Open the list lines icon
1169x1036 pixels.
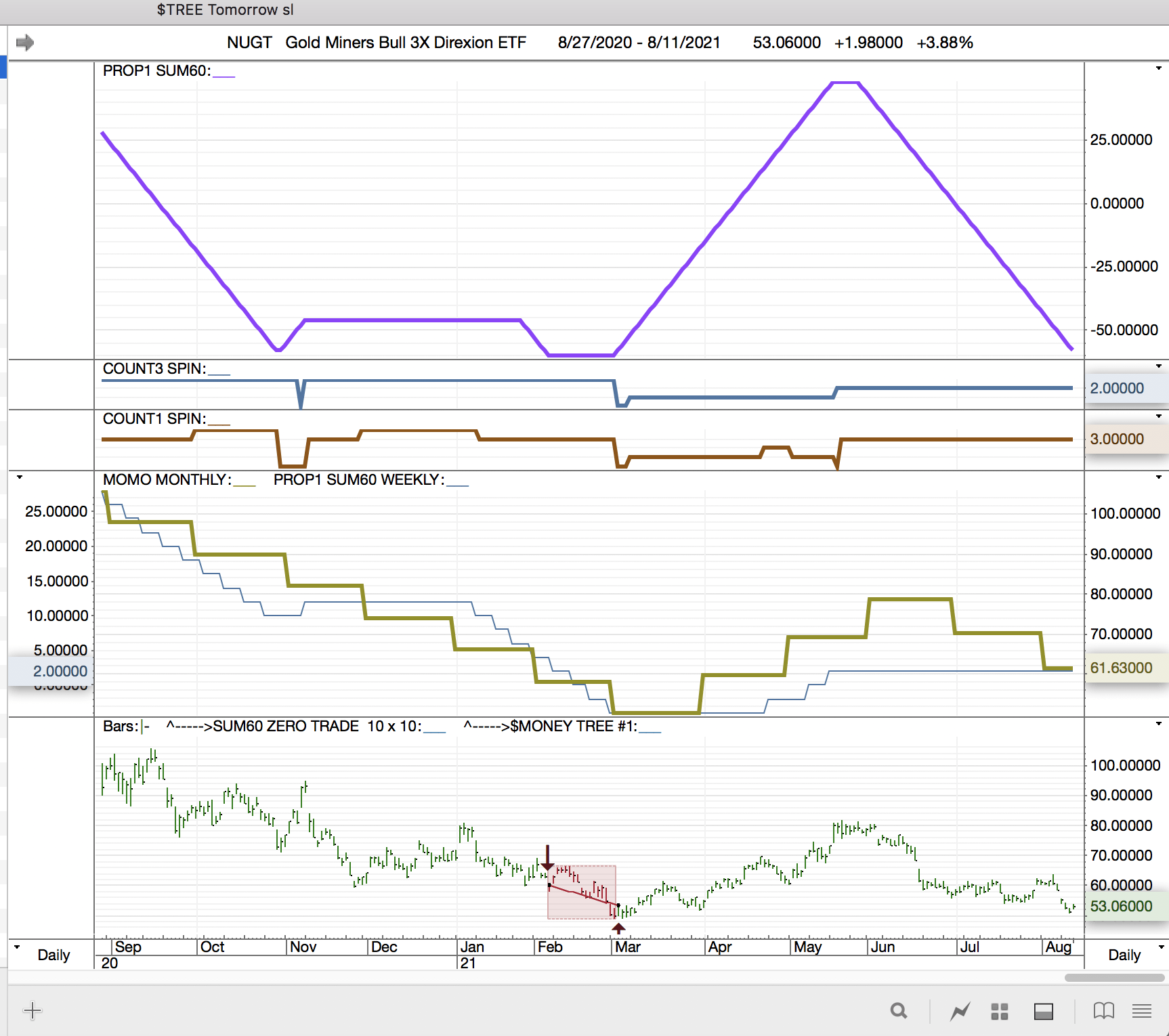tap(1142, 1012)
